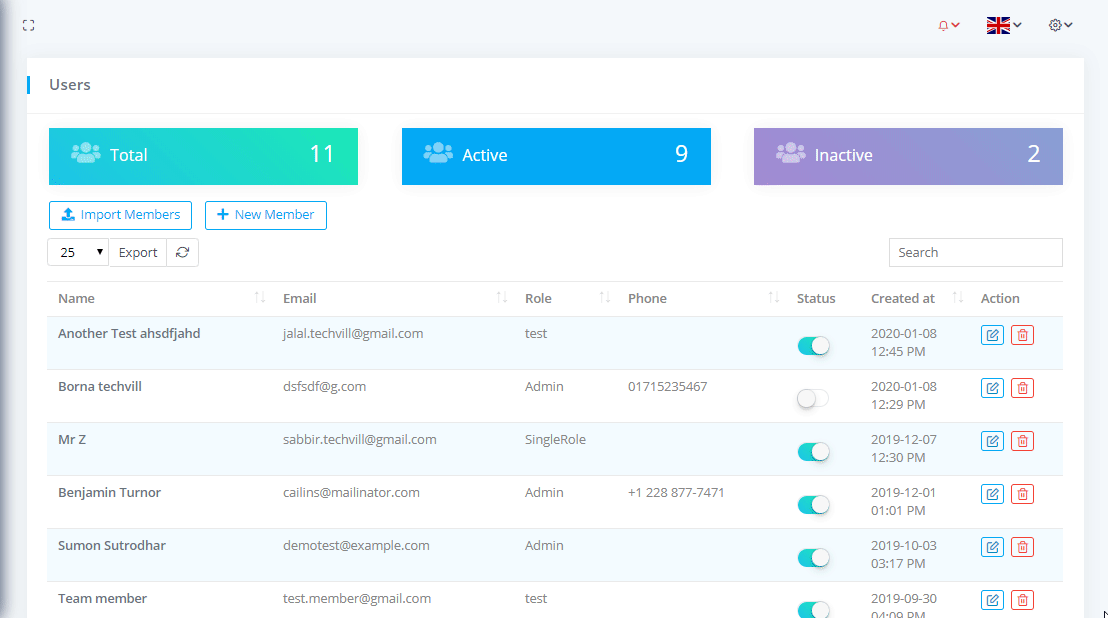Viewport: 1108px width, 618px height.
Task: Enable status toggle for Borna techvill
Action: [x=813, y=399]
